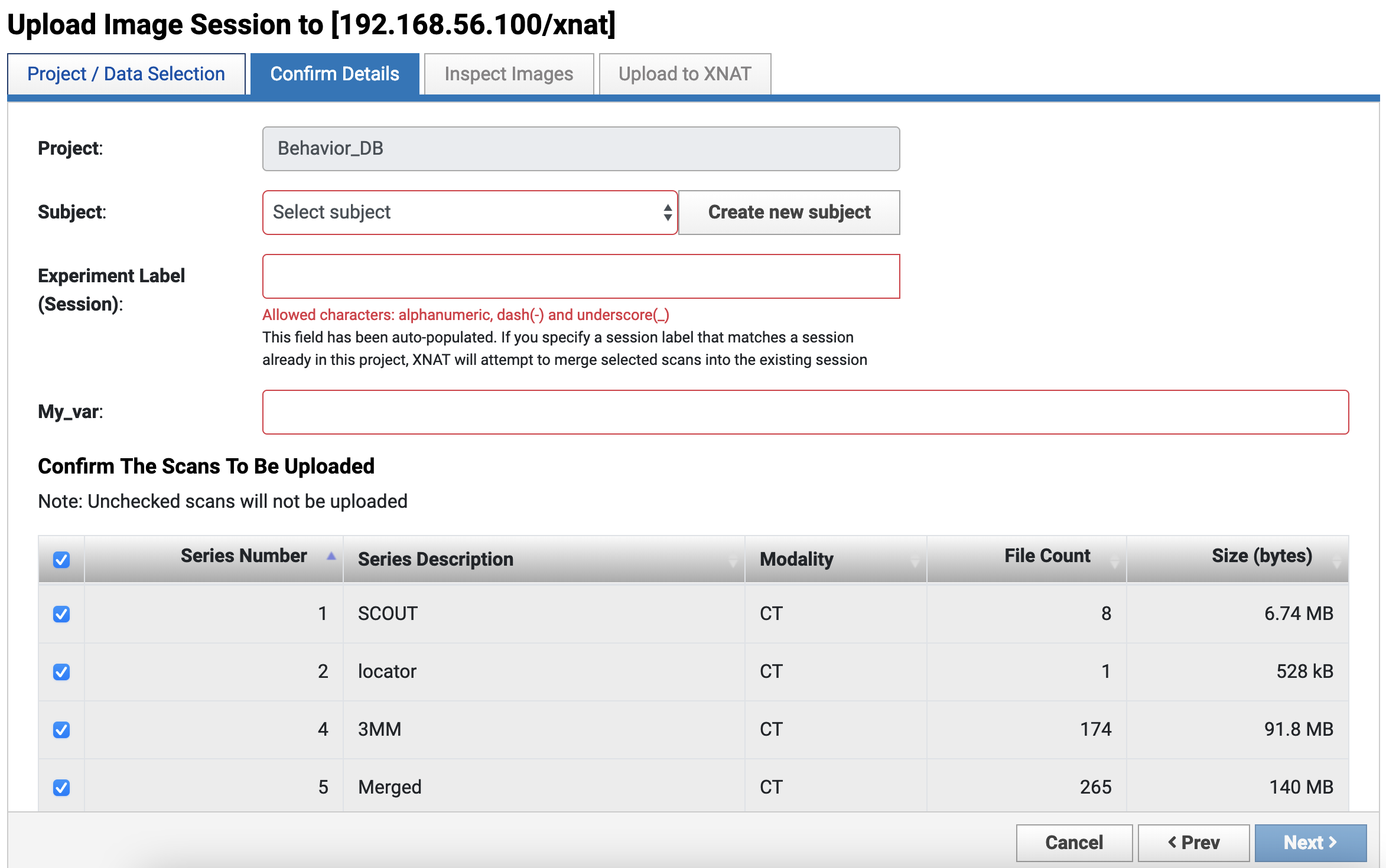Cancel the upload session
Screen dimensions: 1386x868
[1073, 843]
